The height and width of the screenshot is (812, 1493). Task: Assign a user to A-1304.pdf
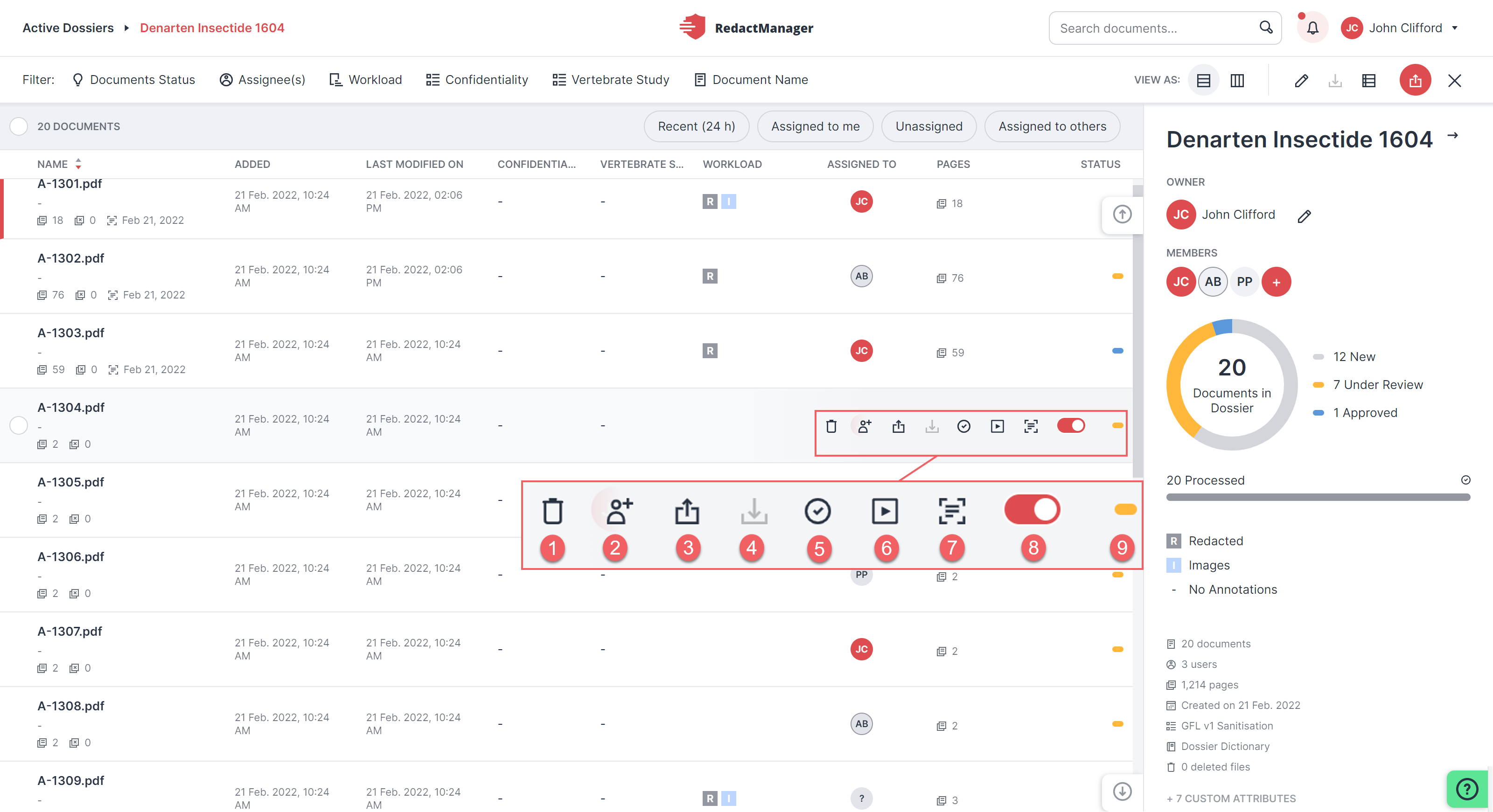[865, 426]
